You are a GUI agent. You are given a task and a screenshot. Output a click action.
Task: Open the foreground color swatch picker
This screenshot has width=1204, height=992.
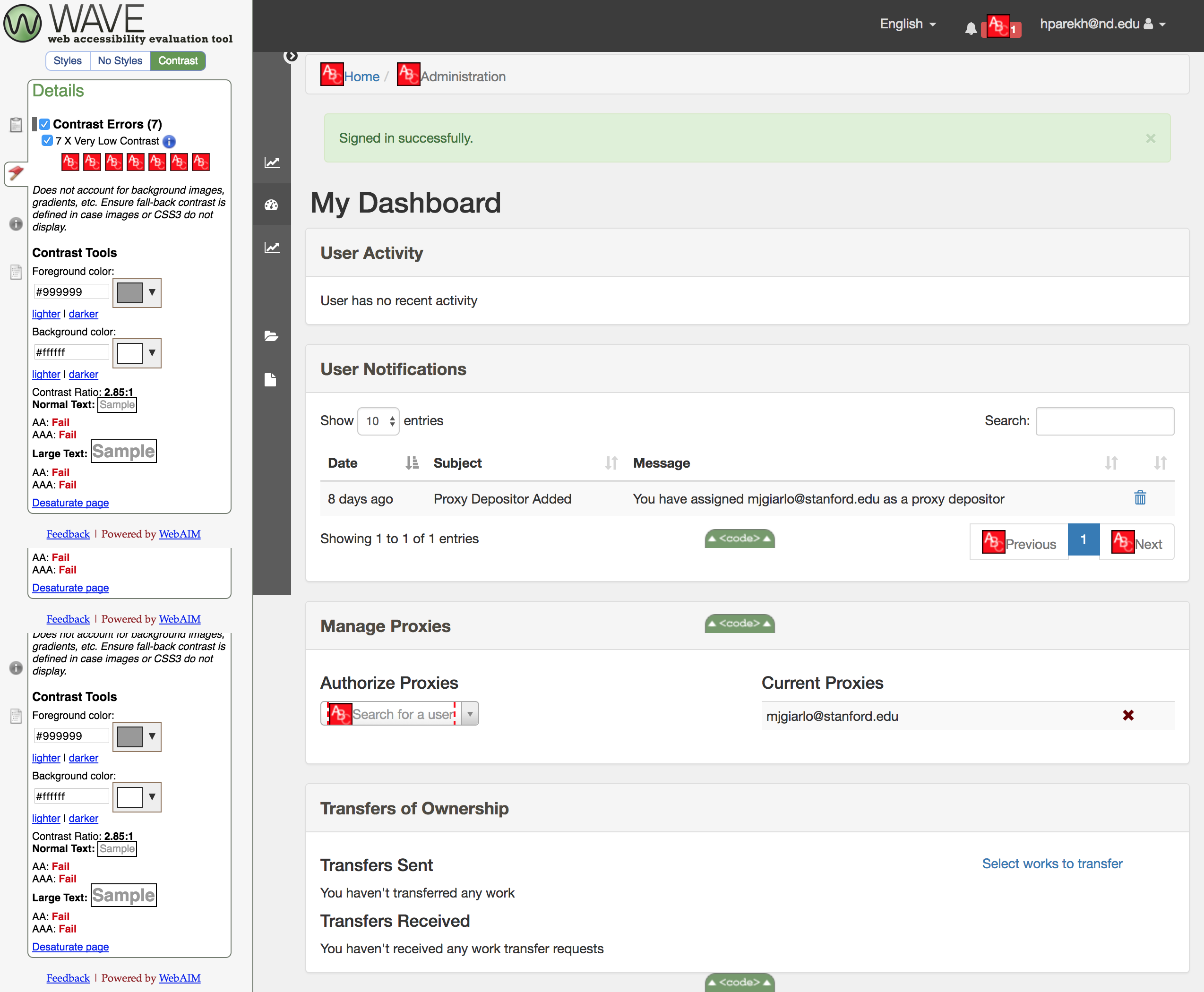137,292
